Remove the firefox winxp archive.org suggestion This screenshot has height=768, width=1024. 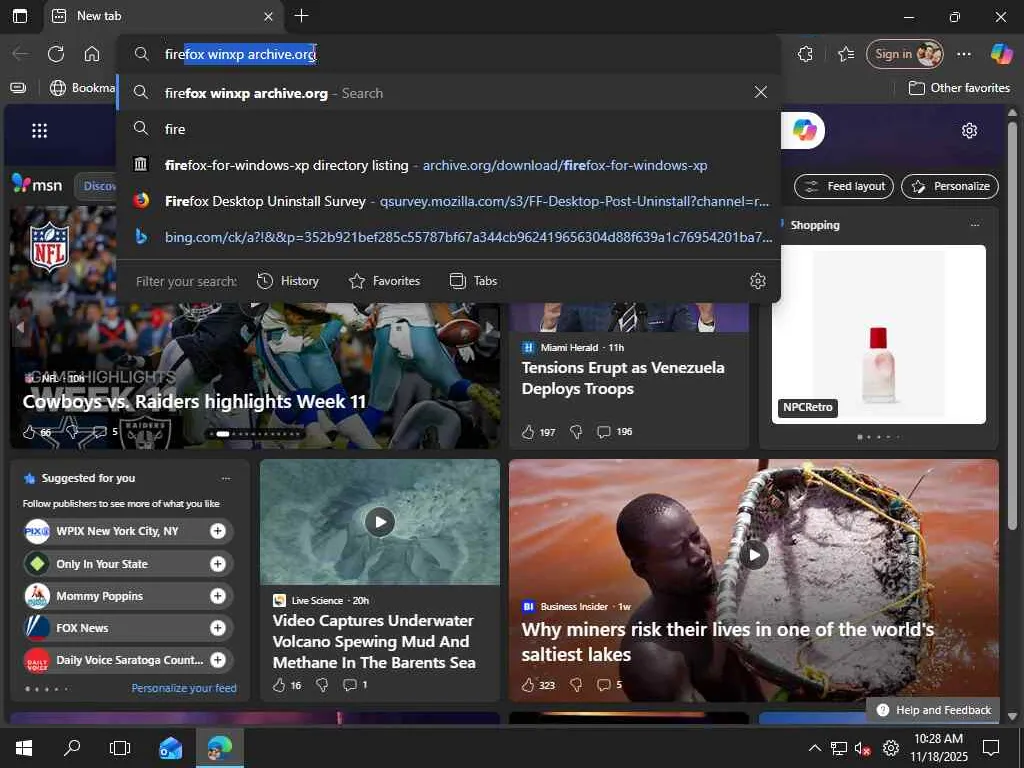pos(760,92)
